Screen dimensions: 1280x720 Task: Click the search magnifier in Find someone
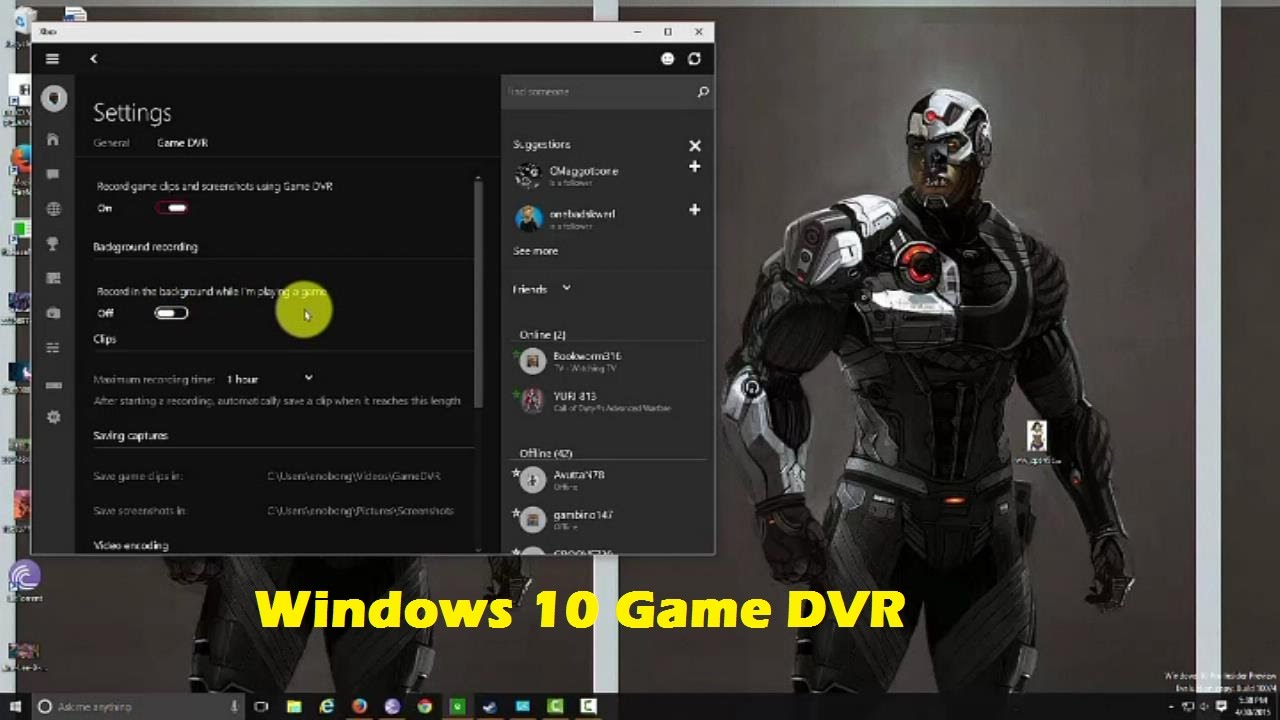click(703, 92)
